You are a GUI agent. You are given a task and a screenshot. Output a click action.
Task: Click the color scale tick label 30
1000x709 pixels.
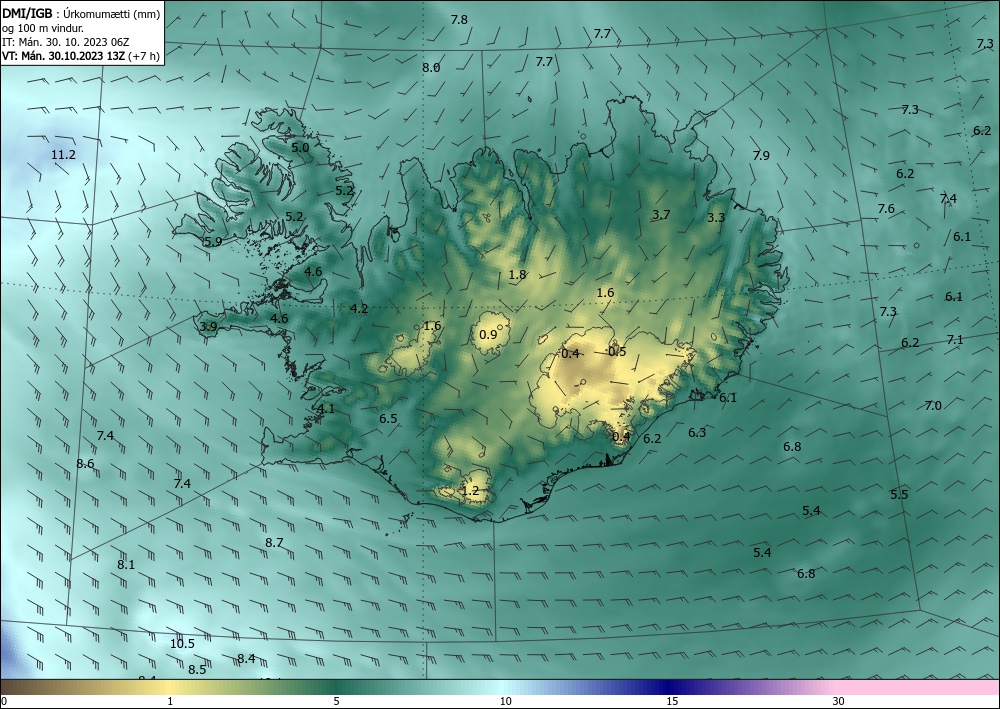click(838, 701)
